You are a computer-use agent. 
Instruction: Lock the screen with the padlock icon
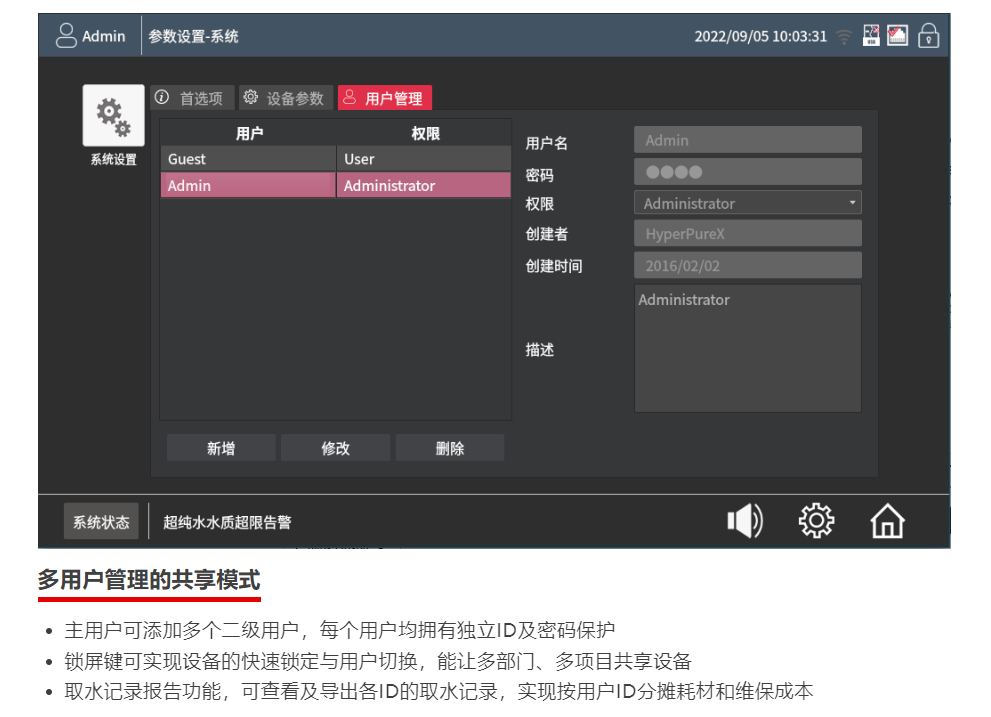928,35
